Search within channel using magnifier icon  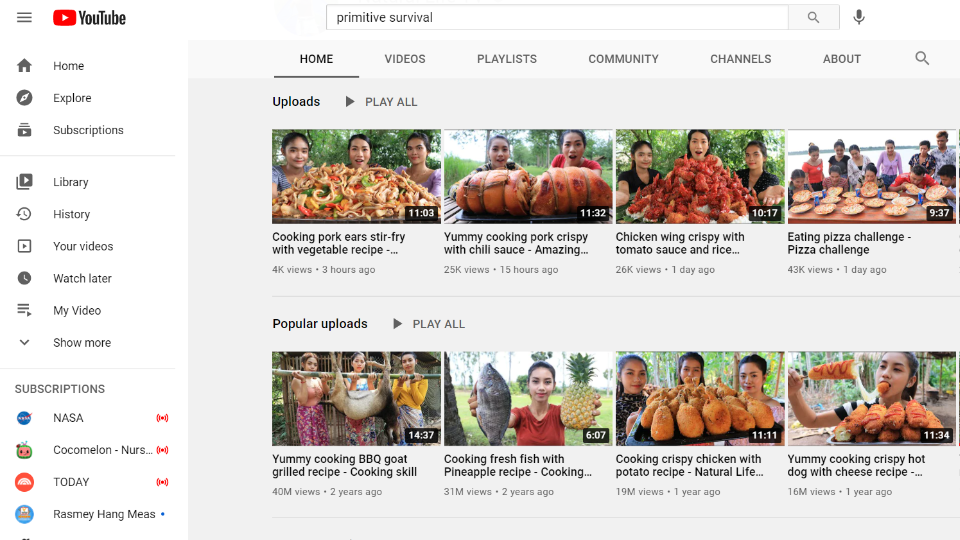tap(922, 58)
